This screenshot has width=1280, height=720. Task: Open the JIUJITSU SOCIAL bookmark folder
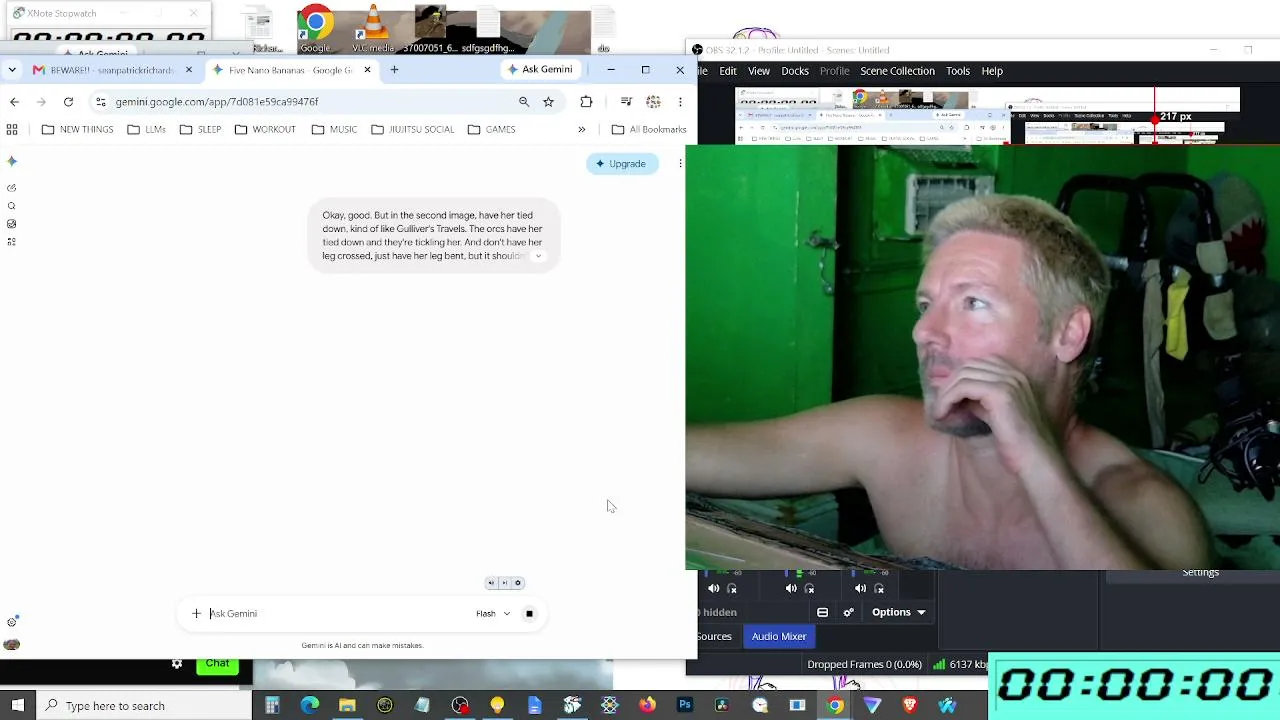pos(412,129)
